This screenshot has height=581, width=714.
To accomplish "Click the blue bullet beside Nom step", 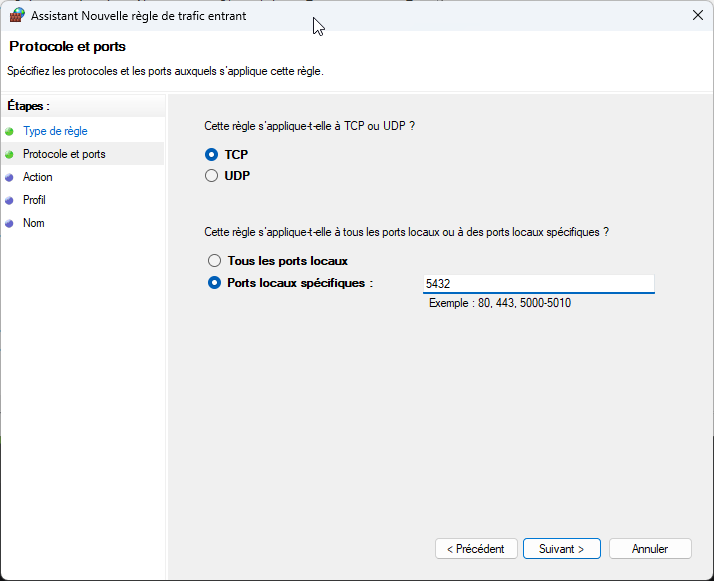I will pyautogui.click(x=10, y=223).
